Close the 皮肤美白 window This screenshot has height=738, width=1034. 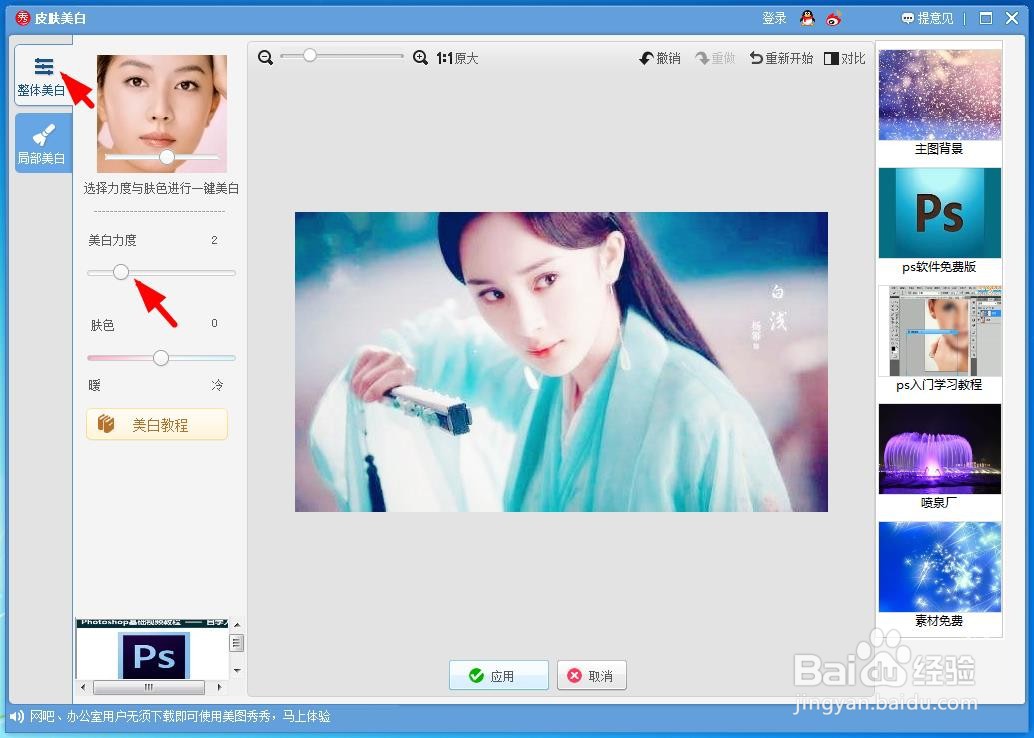coord(1012,18)
